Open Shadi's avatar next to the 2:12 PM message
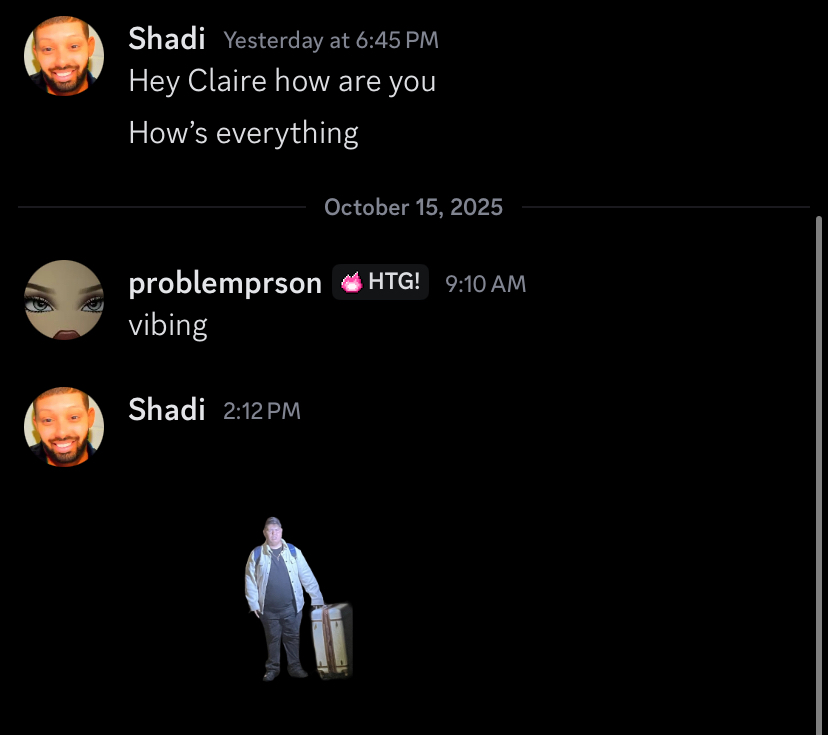This screenshot has width=828, height=735. [64, 427]
